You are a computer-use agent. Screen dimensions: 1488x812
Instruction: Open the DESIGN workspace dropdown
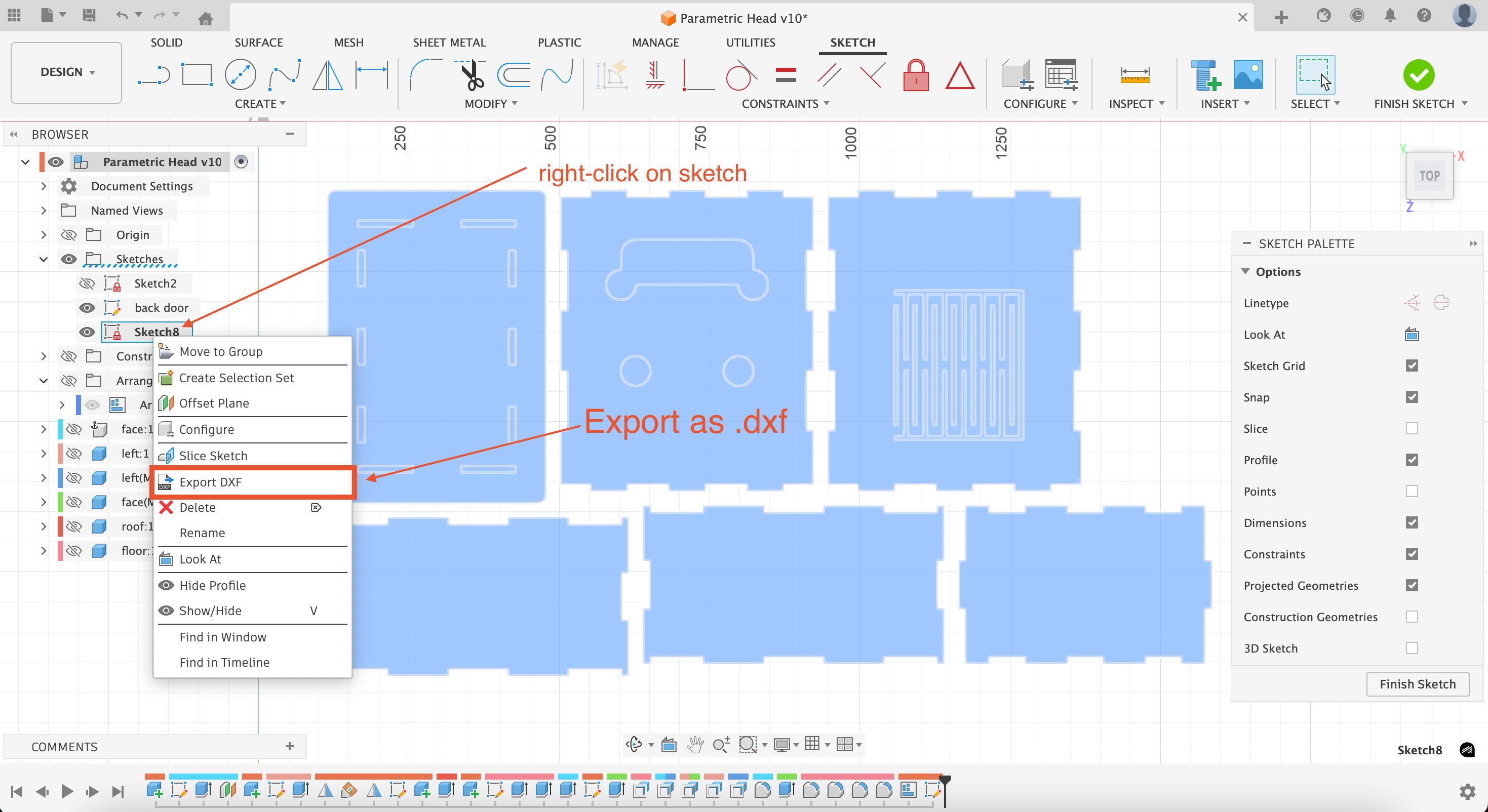tap(66, 72)
